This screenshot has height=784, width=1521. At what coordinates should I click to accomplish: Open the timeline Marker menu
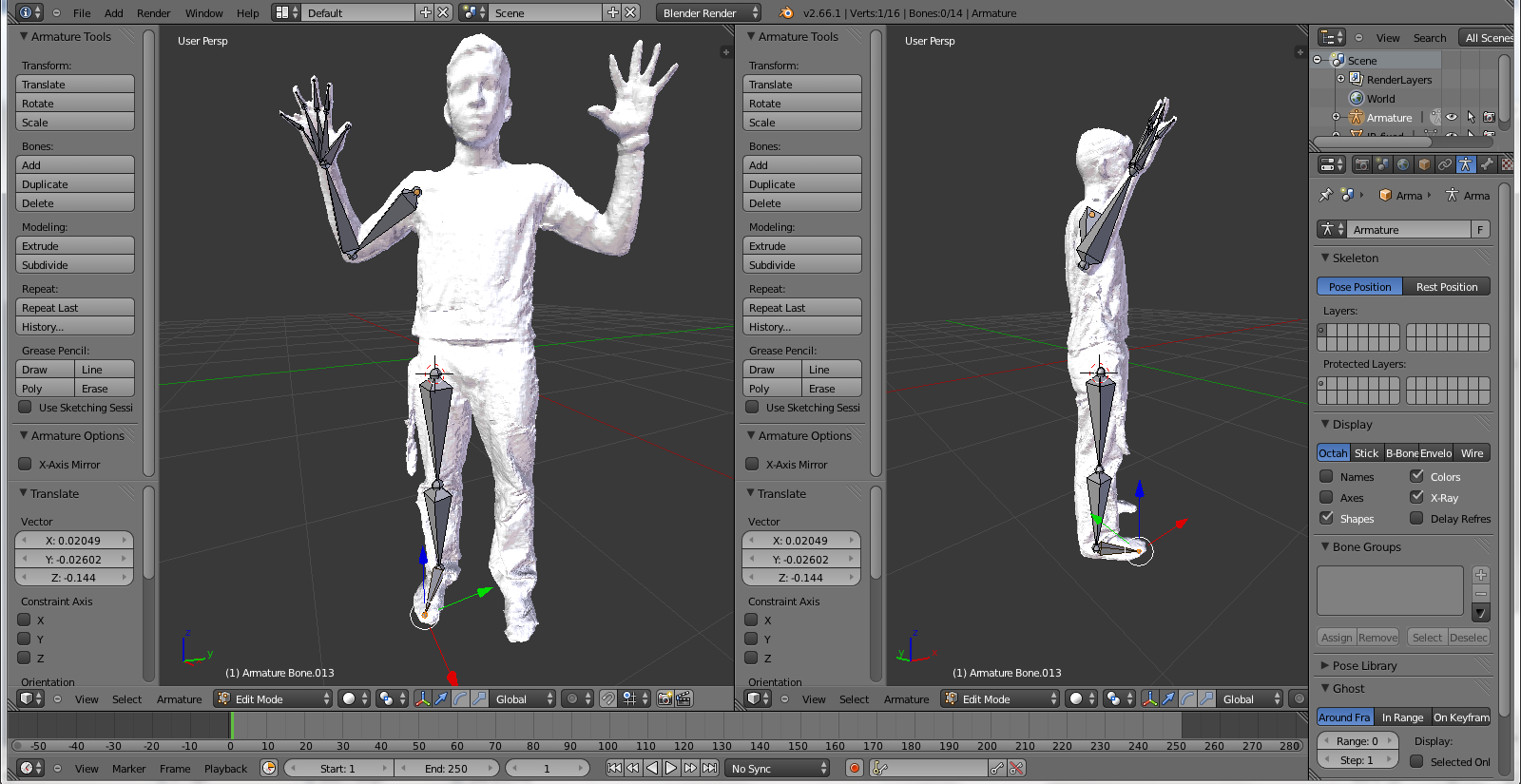coord(128,768)
